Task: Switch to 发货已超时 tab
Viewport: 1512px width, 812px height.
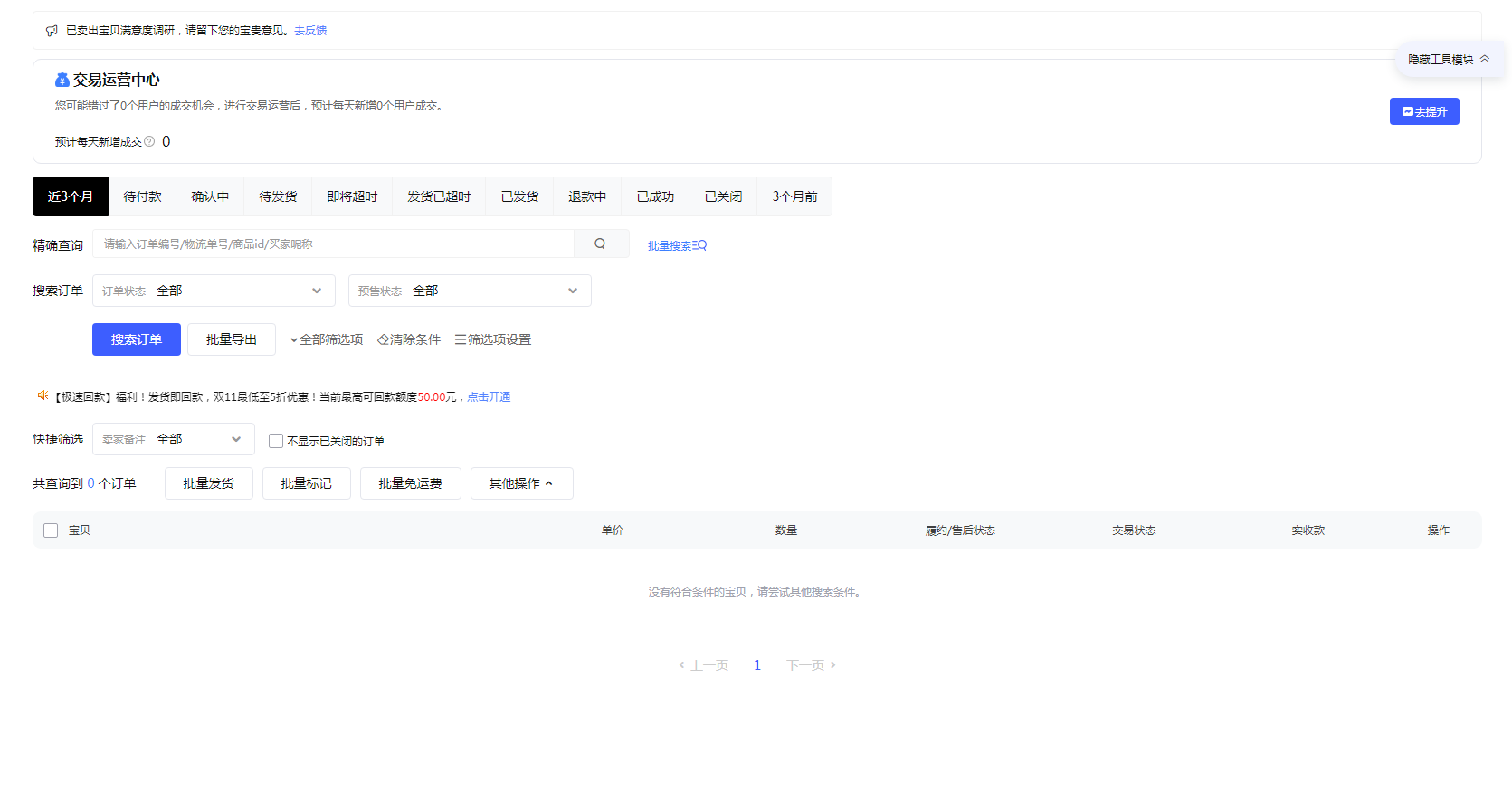Action: pyautogui.click(x=439, y=196)
